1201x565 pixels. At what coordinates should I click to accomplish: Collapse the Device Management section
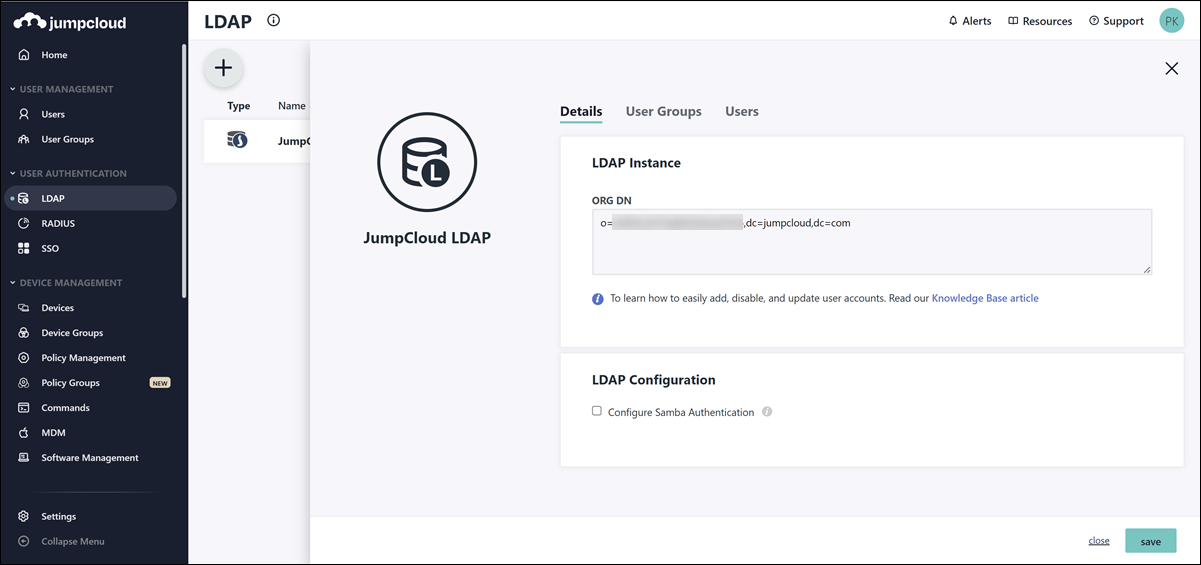(65, 283)
